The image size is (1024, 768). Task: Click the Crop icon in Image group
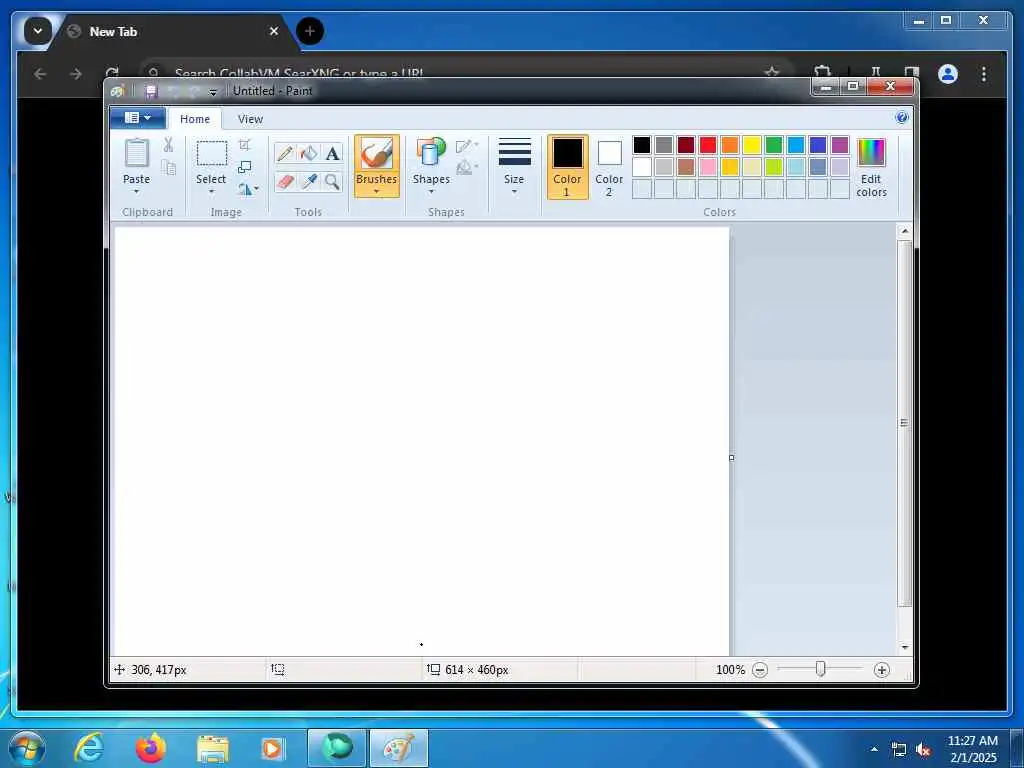(x=245, y=145)
